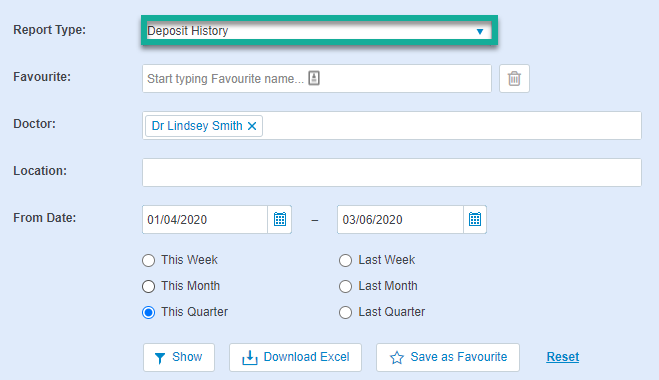The height and width of the screenshot is (380, 659).
Task: Select the This Week radio button
Action: [148, 261]
